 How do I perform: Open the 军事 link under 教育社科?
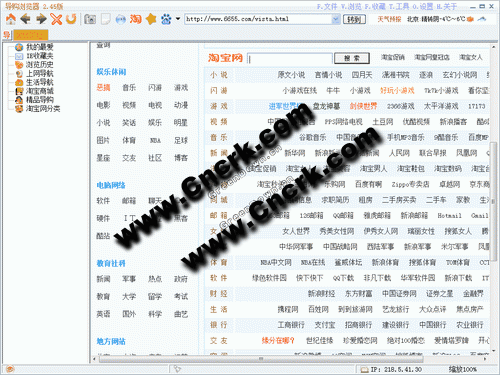(129, 279)
